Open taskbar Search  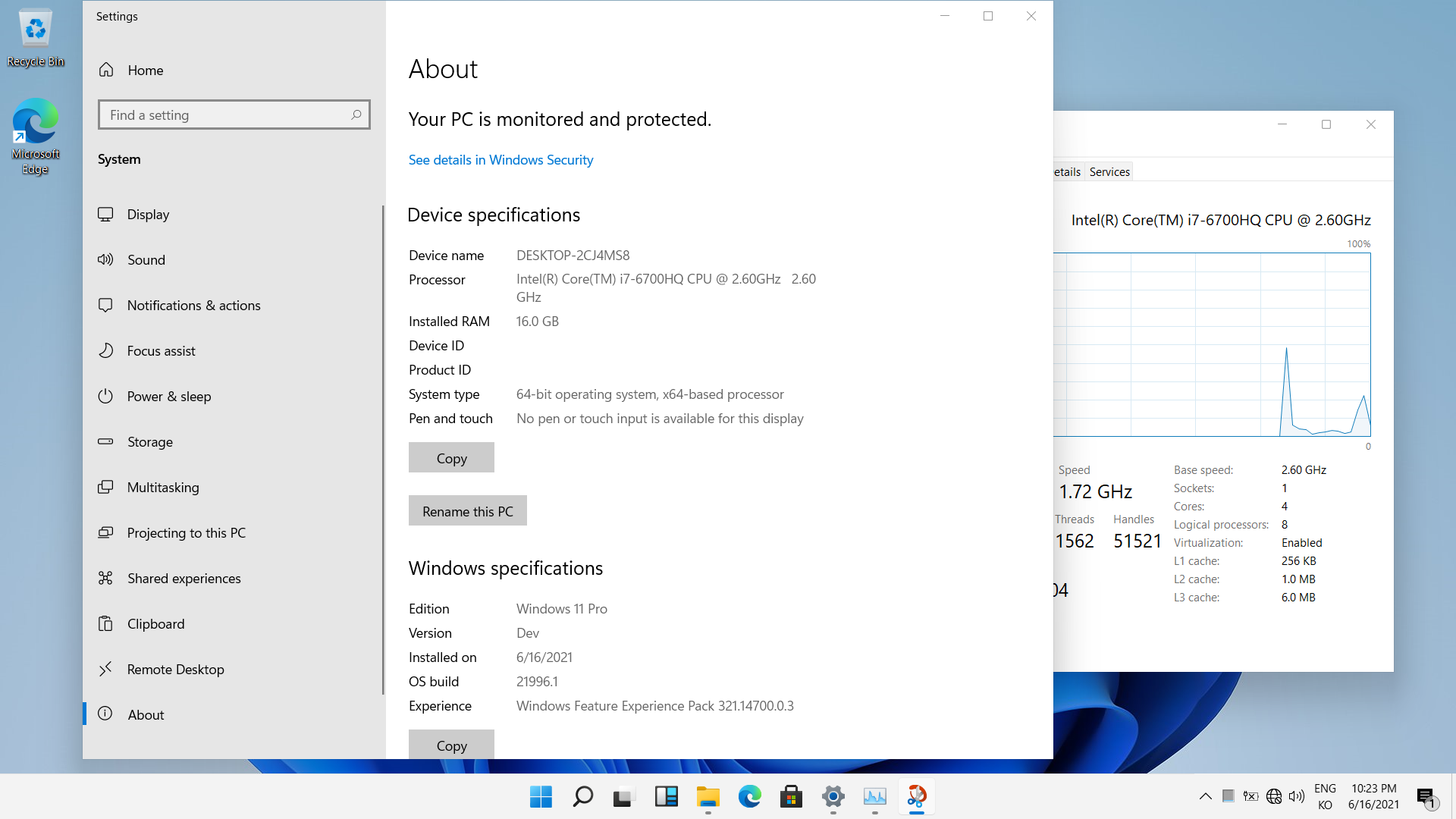[x=582, y=797]
